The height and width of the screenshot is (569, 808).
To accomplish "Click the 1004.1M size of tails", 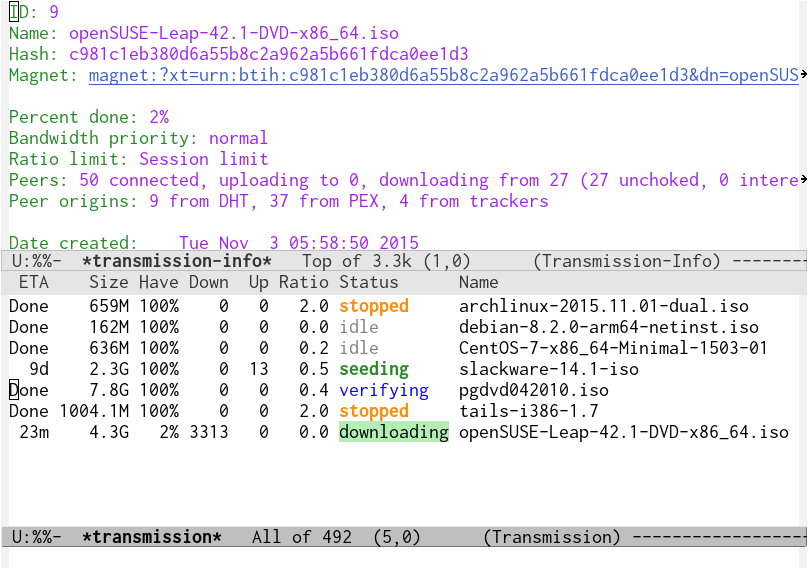I will coord(94,411).
